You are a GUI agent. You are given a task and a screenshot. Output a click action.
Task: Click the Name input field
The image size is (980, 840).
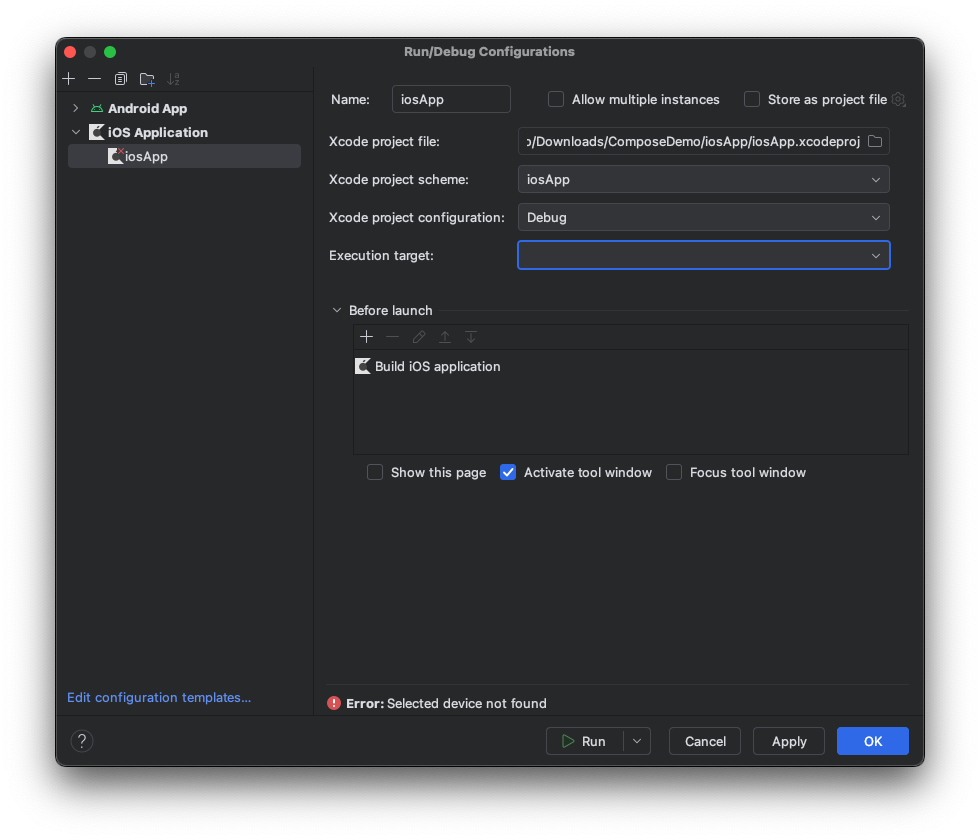point(451,99)
